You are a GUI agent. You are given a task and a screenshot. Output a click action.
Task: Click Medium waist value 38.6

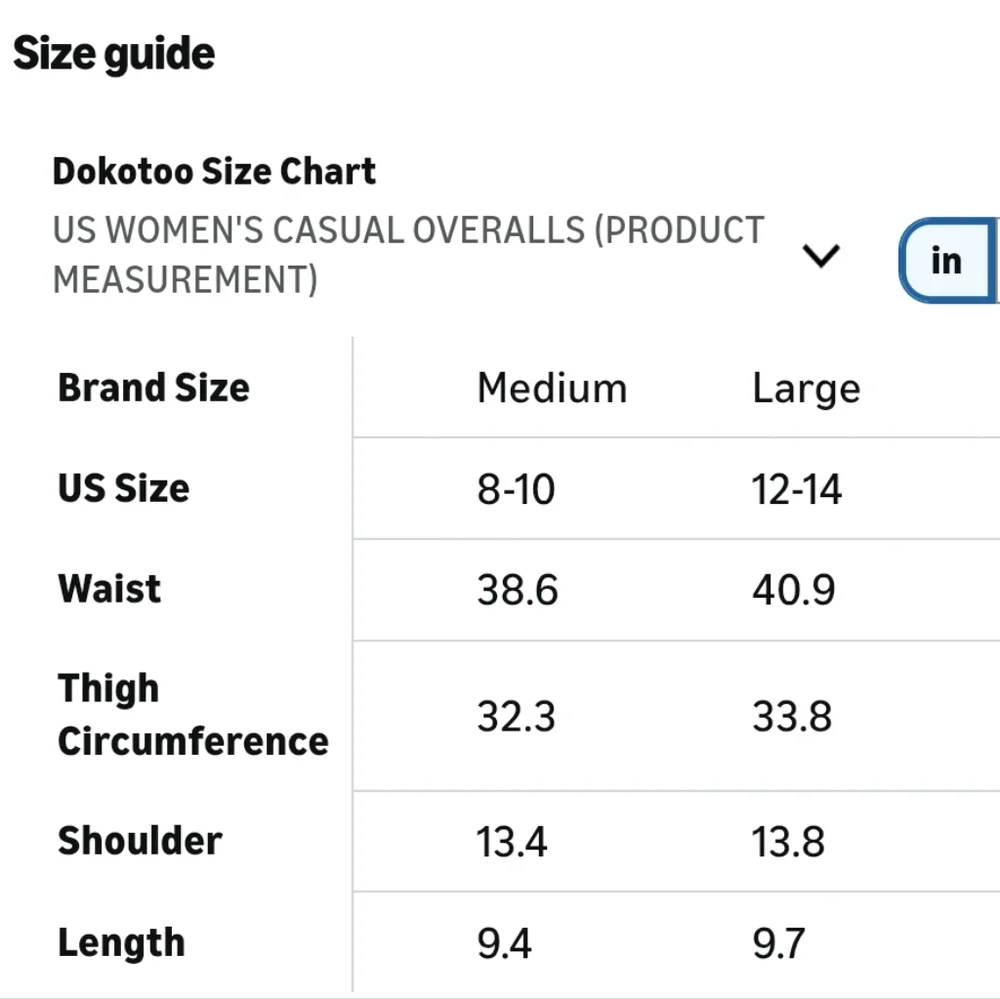[x=517, y=591]
